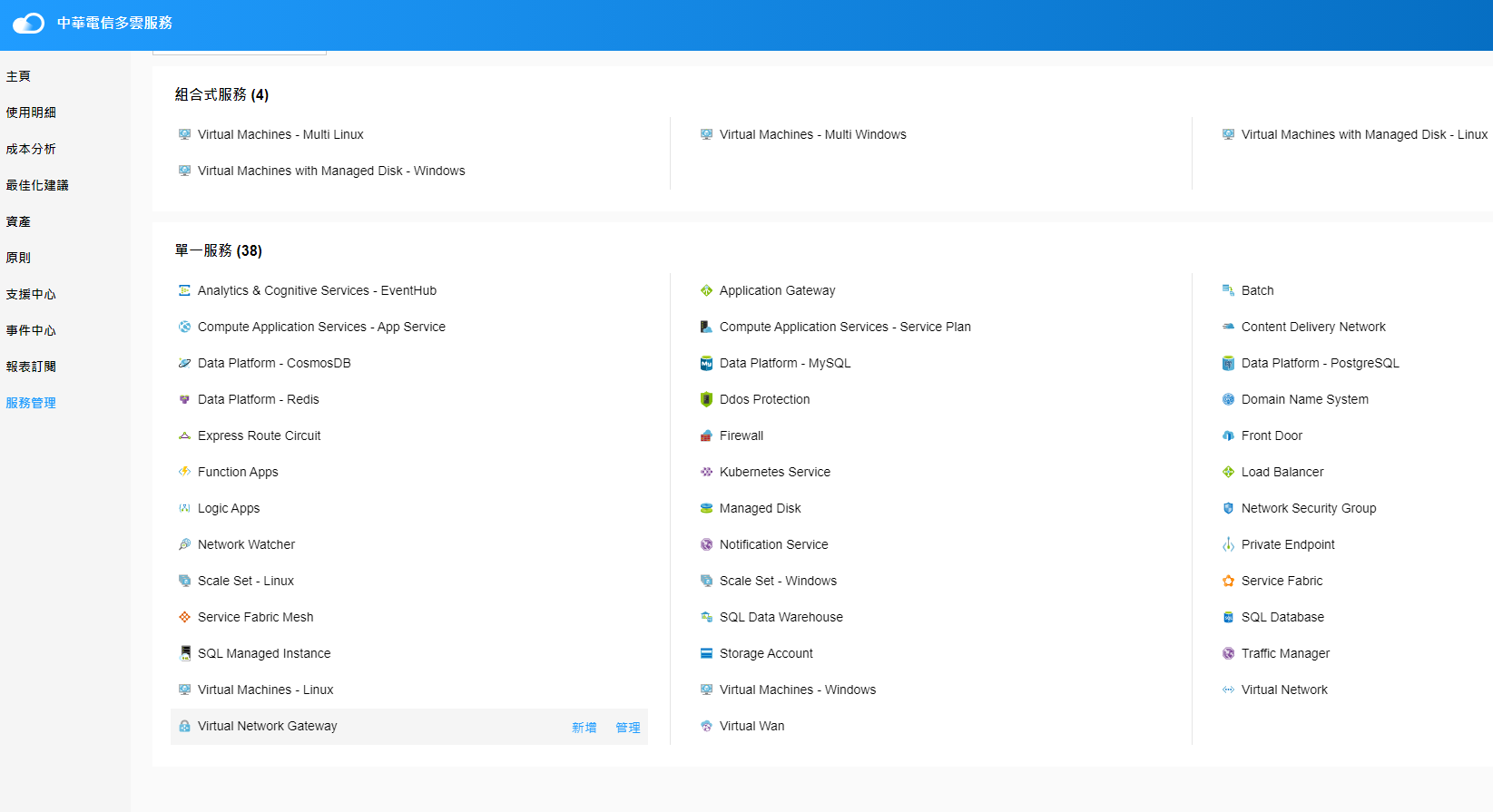Go to 成本分析 in the sidebar
Viewport: 1493px width, 812px height.
[x=31, y=149]
